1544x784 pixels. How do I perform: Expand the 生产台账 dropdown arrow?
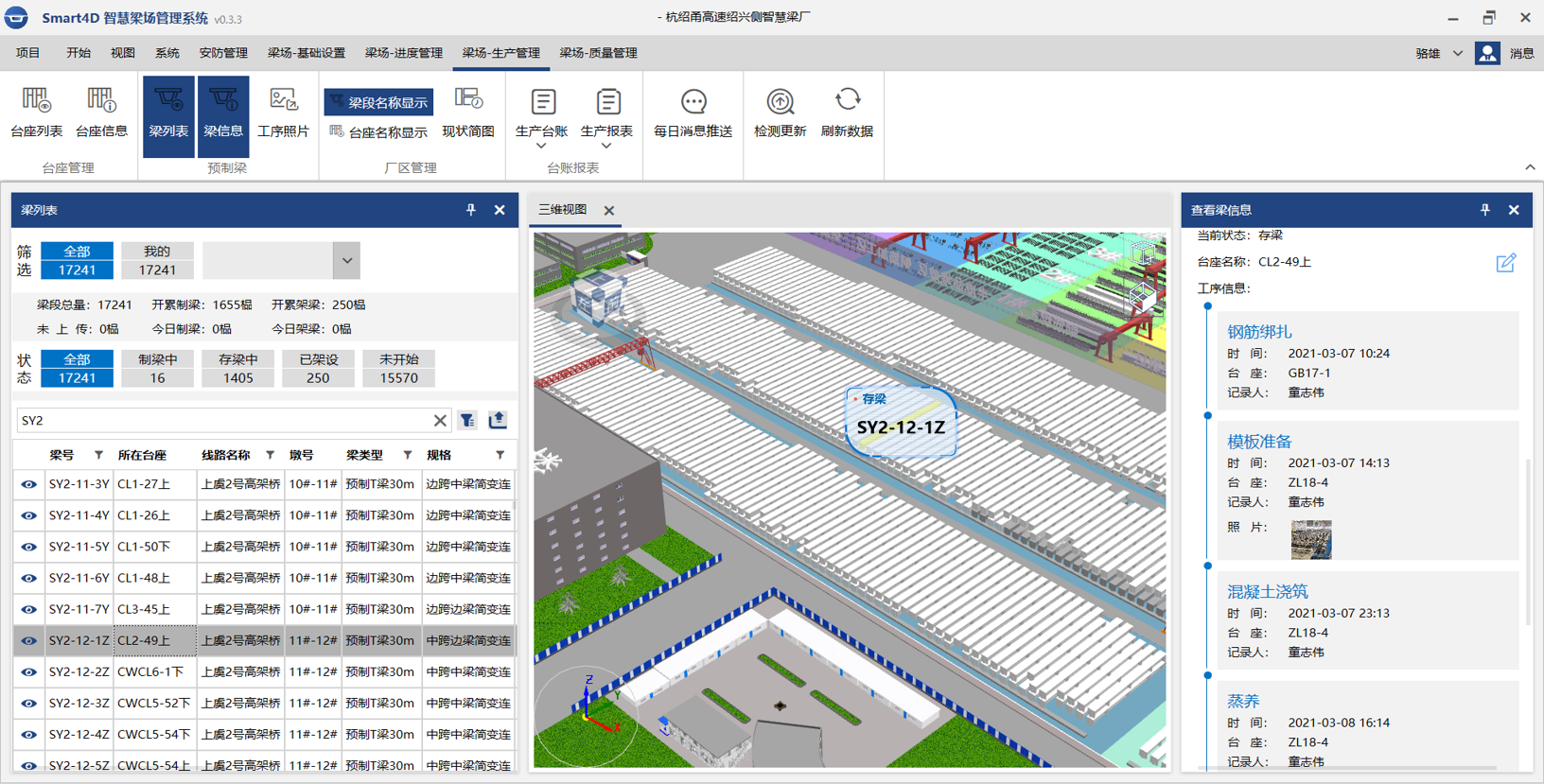tap(541, 147)
